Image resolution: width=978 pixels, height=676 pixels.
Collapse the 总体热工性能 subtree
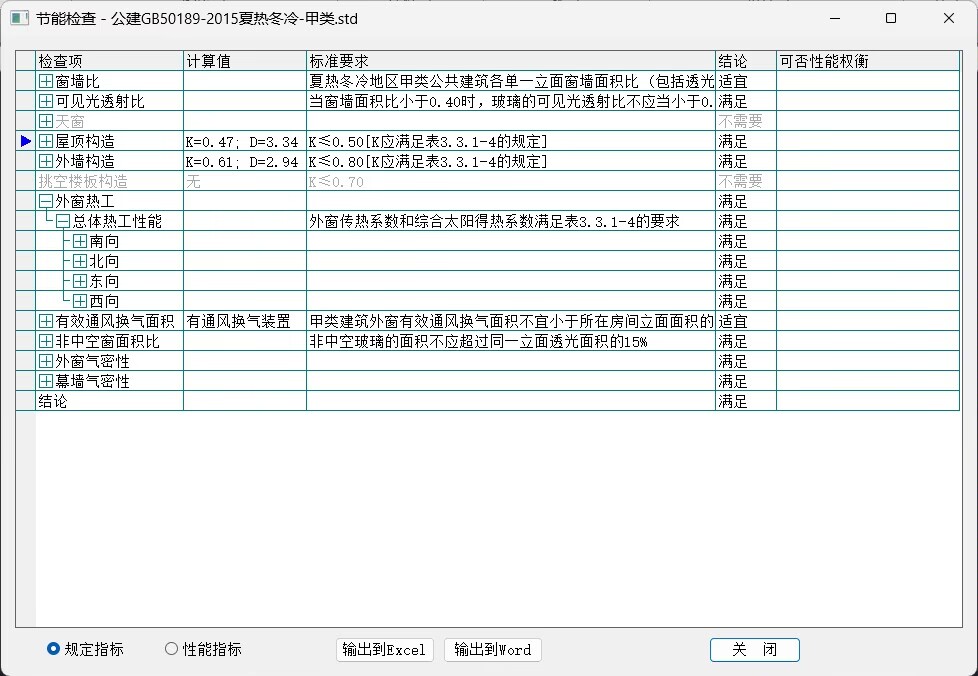[x=63, y=221]
